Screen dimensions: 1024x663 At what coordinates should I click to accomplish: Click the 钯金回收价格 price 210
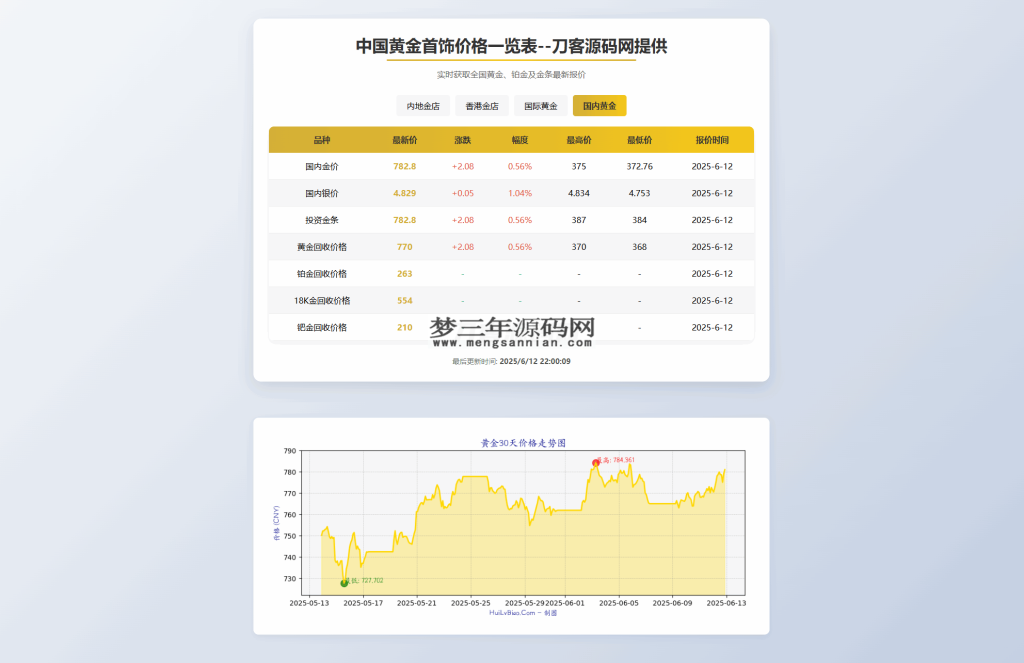(406, 327)
